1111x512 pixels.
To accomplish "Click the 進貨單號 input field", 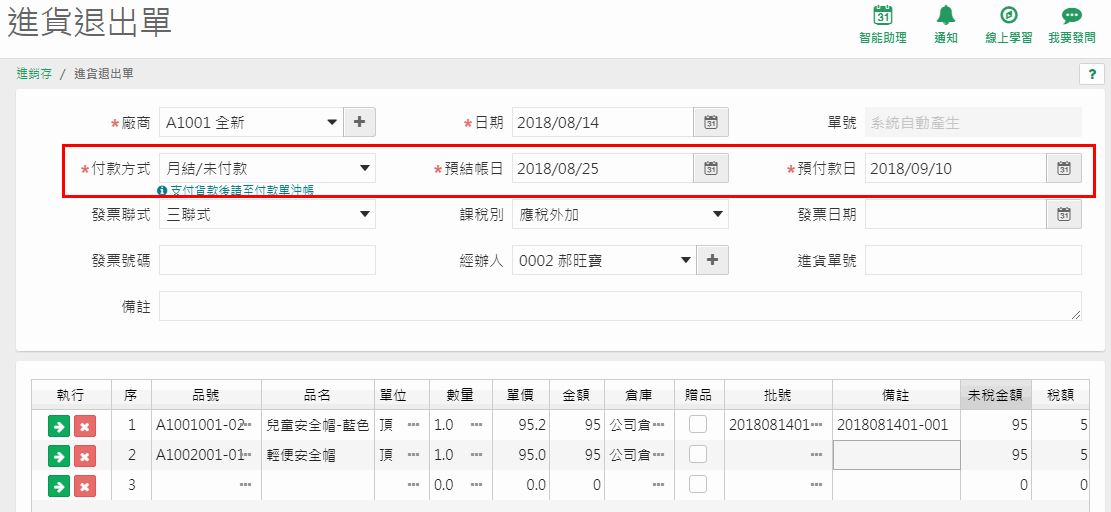I will tap(974, 260).
